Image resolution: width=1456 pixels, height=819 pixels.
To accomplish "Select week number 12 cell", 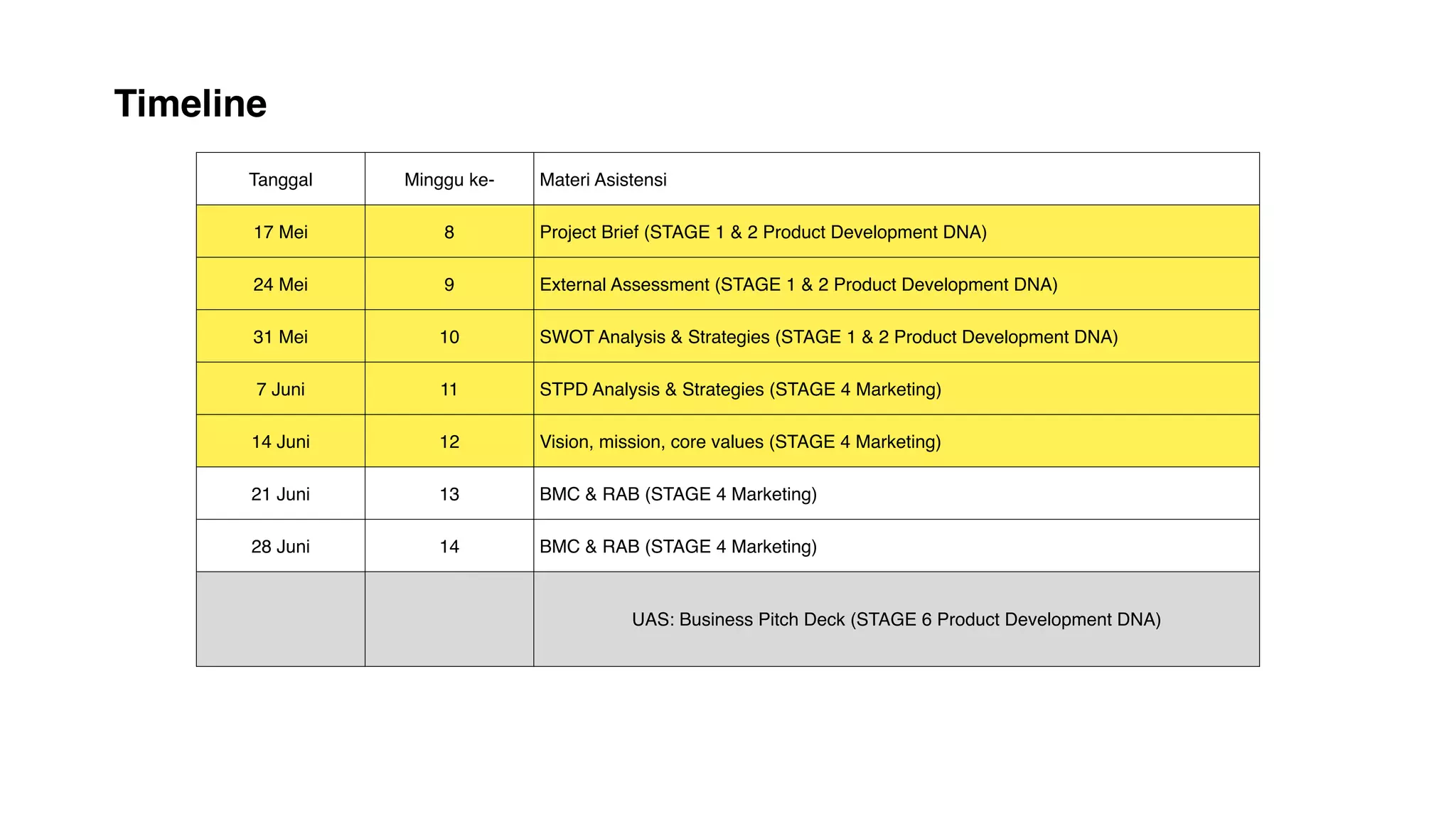I will click(x=449, y=441).
